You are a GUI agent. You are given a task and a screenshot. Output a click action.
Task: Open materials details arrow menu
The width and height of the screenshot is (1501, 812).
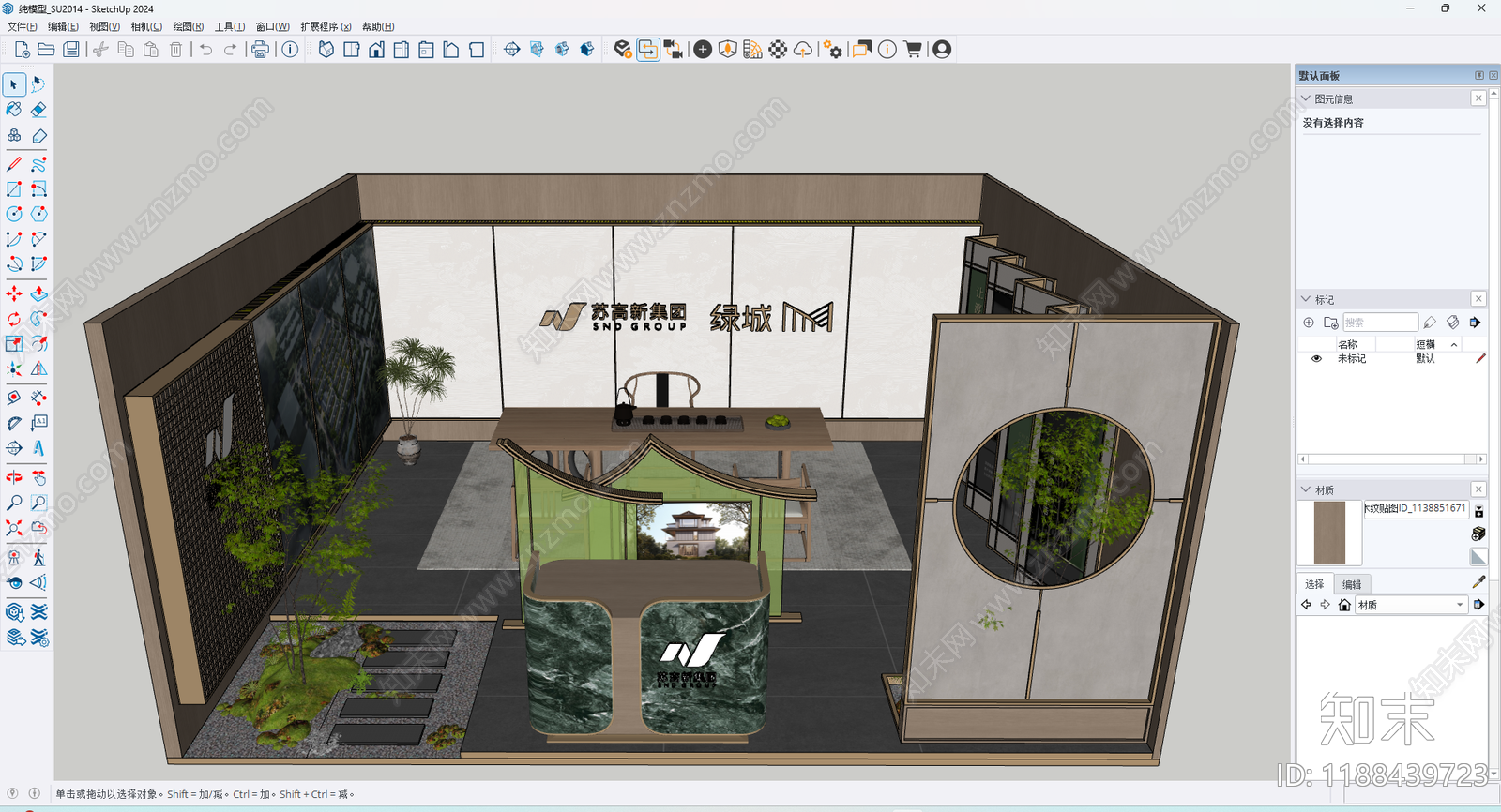tap(1478, 605)
